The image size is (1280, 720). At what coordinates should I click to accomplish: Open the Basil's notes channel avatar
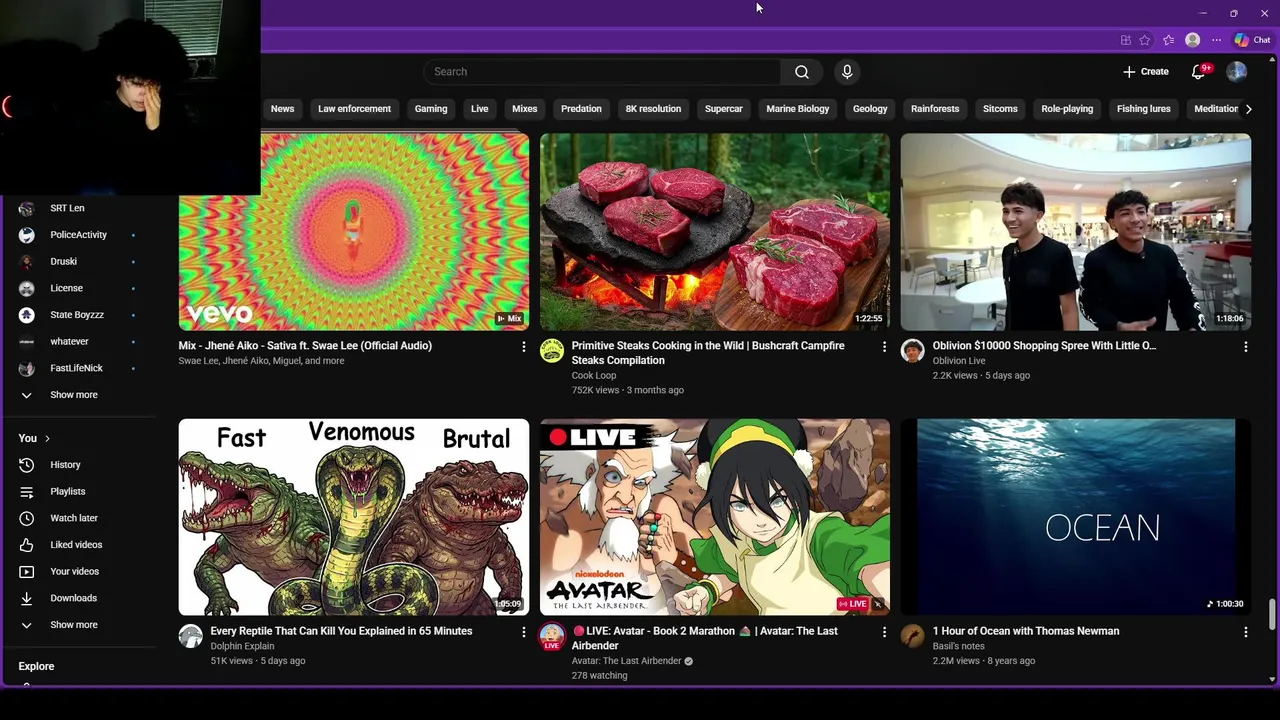tap(912, 636)
